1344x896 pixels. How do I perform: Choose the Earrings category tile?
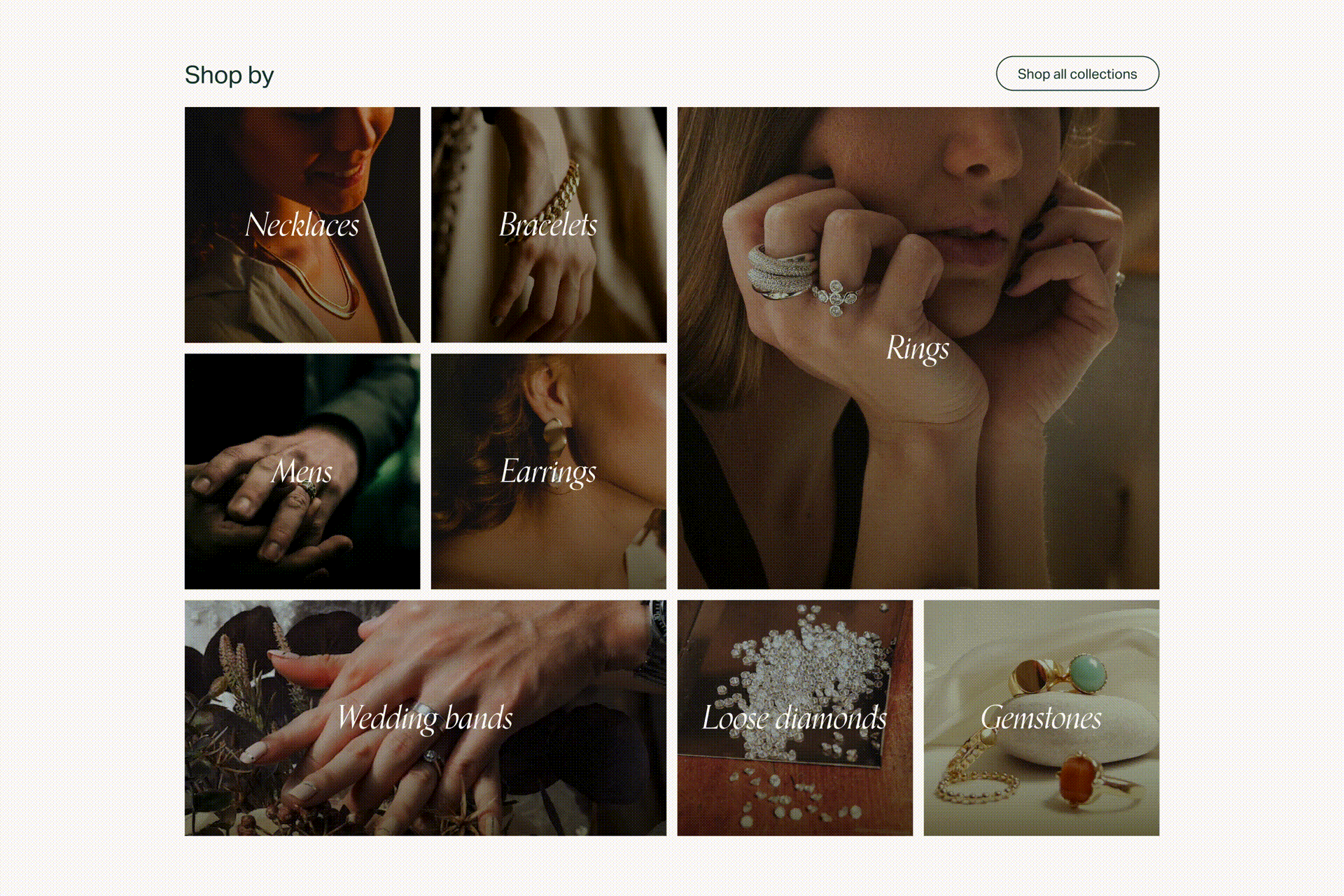549,471
